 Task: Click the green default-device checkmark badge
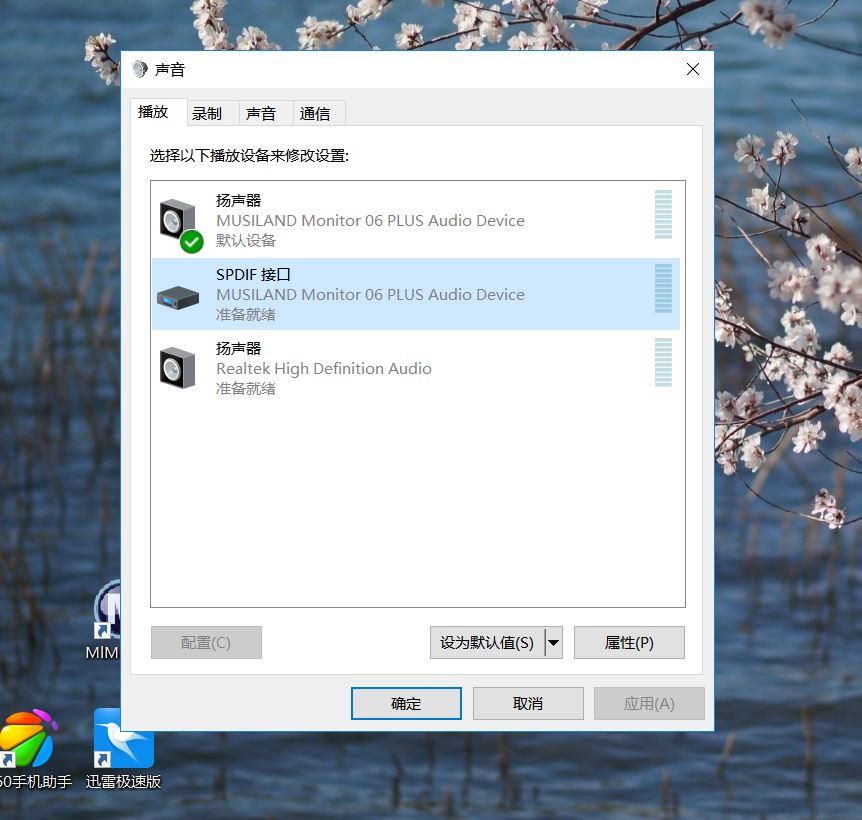[192, 241]
